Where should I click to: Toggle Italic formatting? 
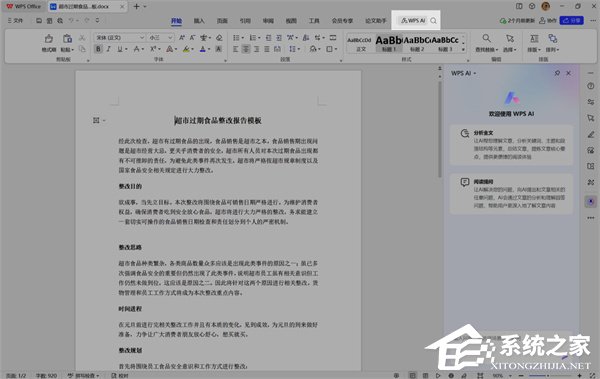(x=109, y=49)
